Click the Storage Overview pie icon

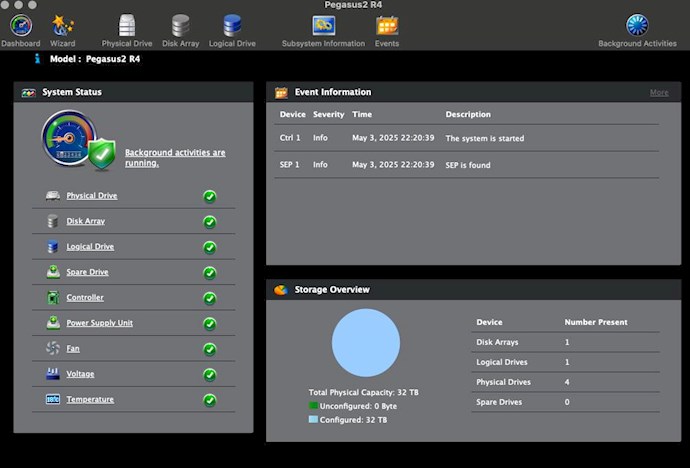281,290
